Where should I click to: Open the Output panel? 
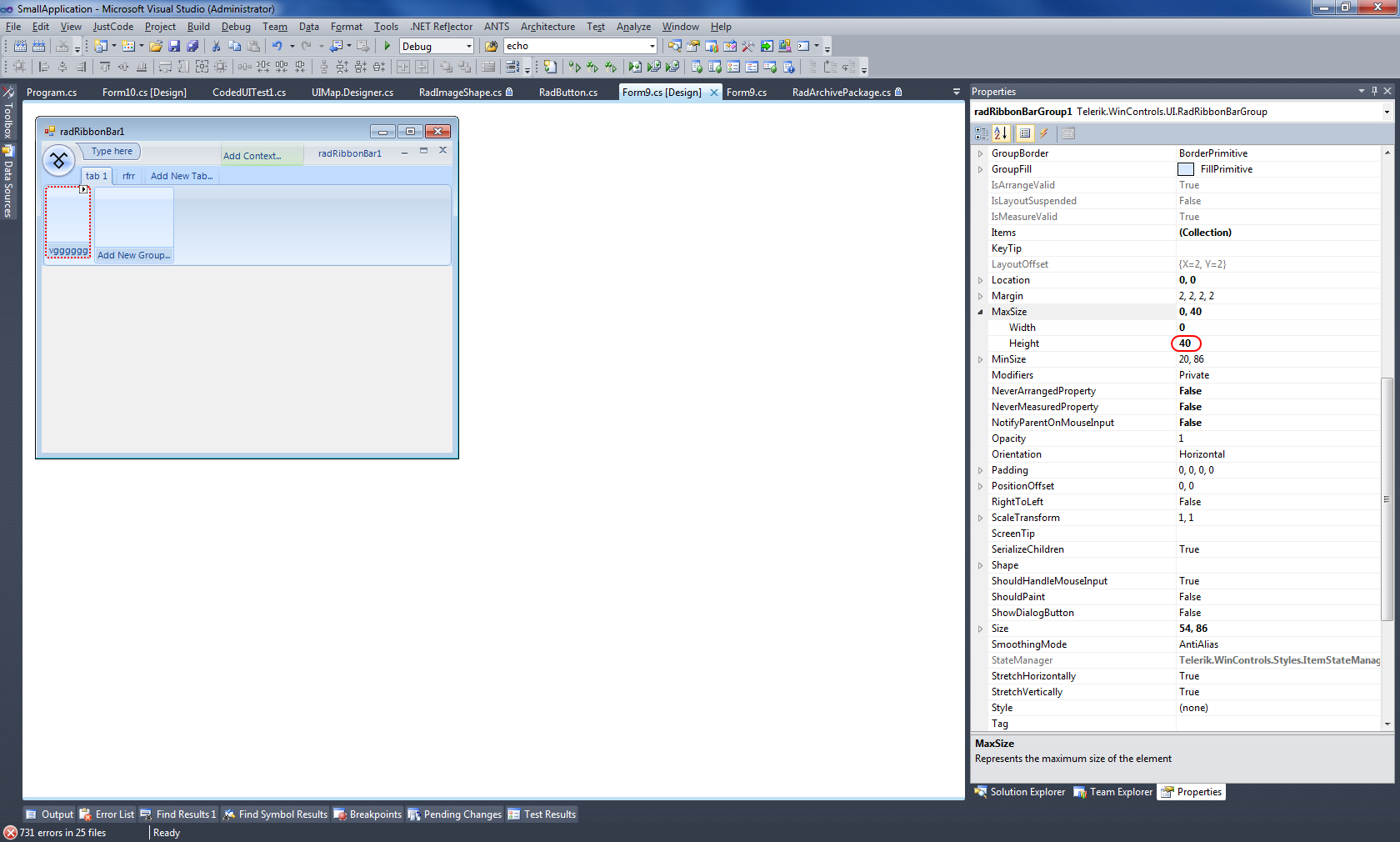coord(50,814)
